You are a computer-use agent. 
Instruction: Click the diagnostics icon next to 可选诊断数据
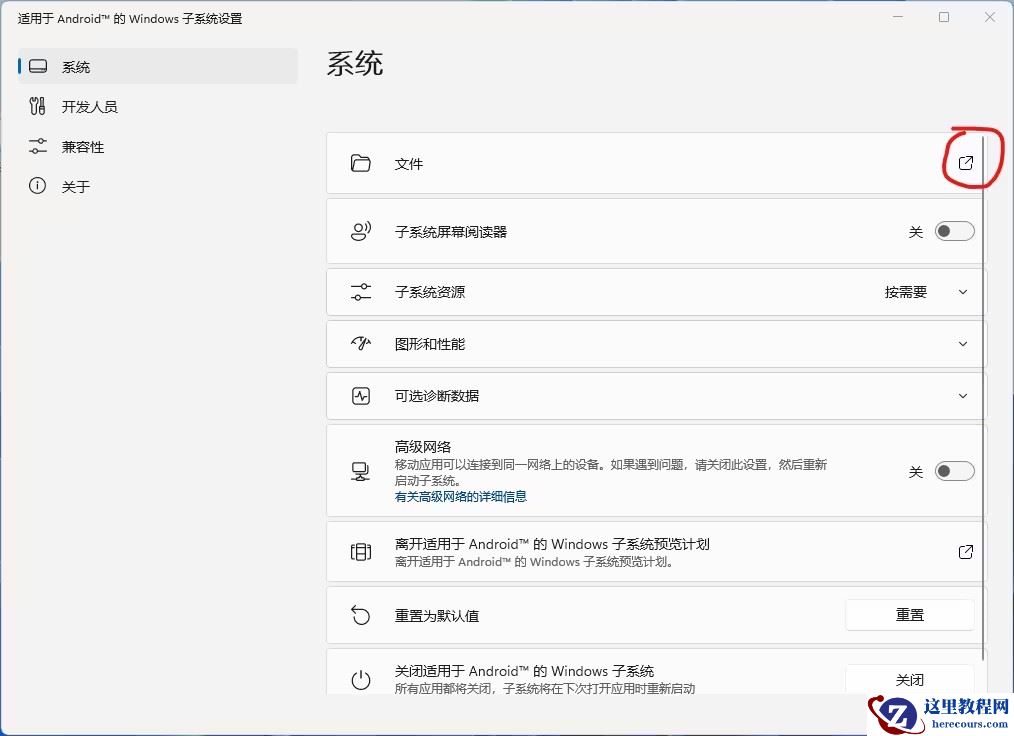click(362, 395)
